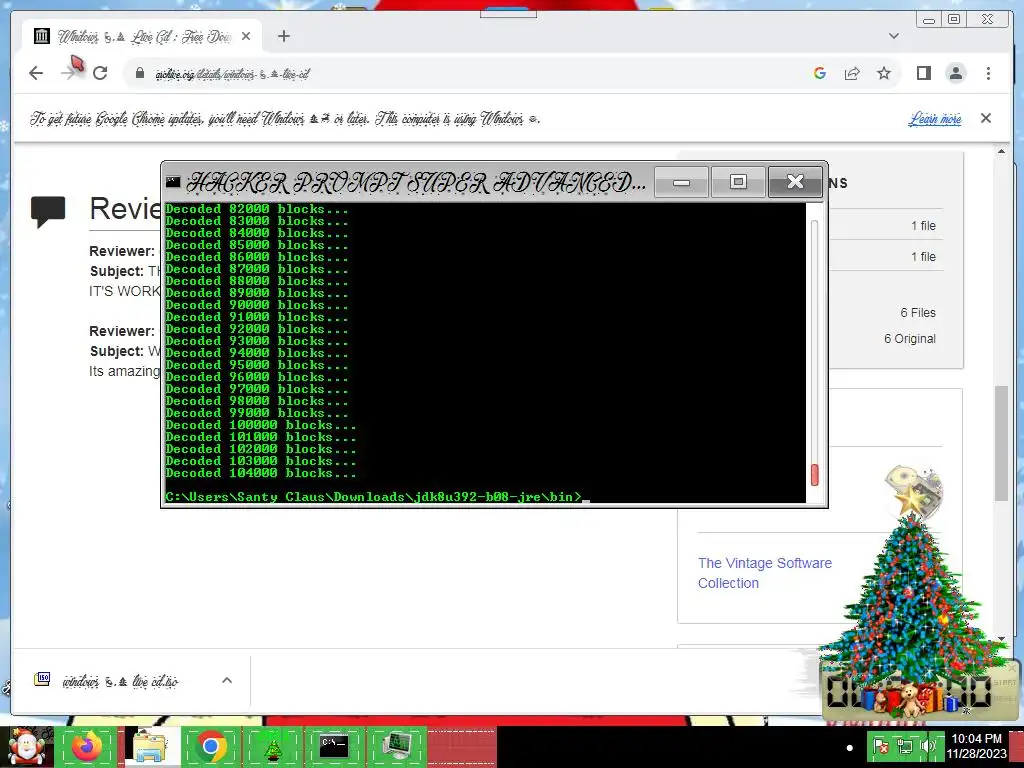Toggle Chrome side panel

923,73
